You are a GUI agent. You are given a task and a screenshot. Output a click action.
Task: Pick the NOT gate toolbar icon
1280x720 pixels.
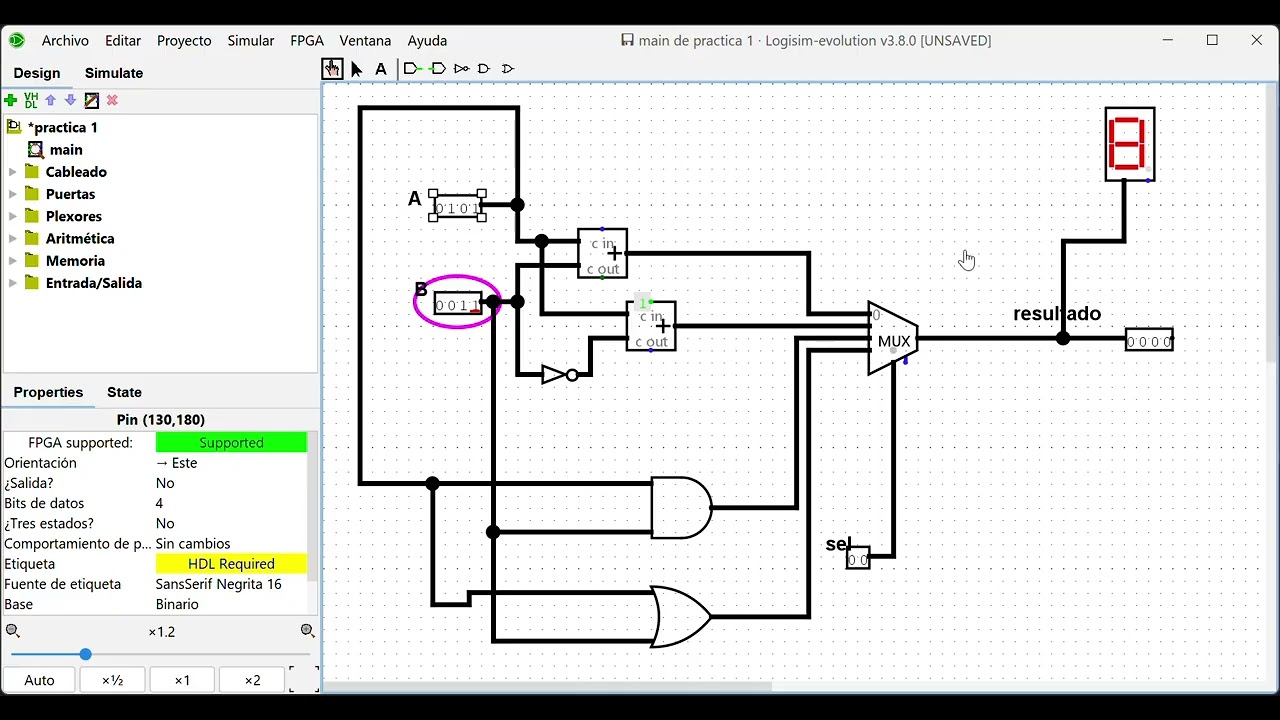coord(461,69)
